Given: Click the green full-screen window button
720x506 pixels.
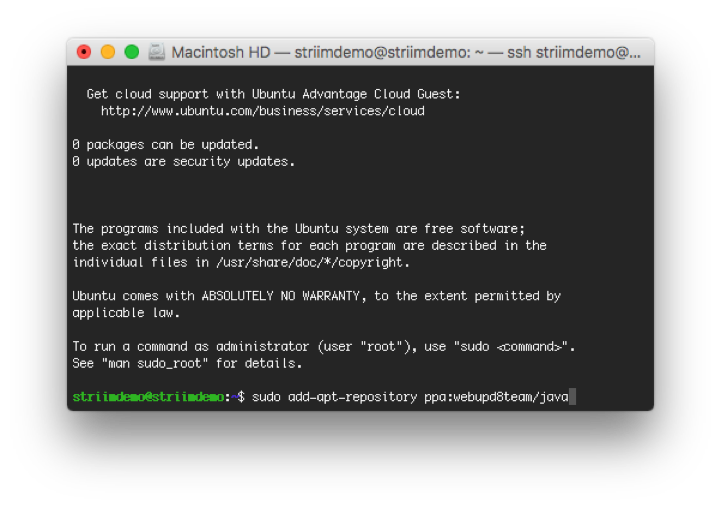Looking at the screenshot, I should [x=131, y=52].
